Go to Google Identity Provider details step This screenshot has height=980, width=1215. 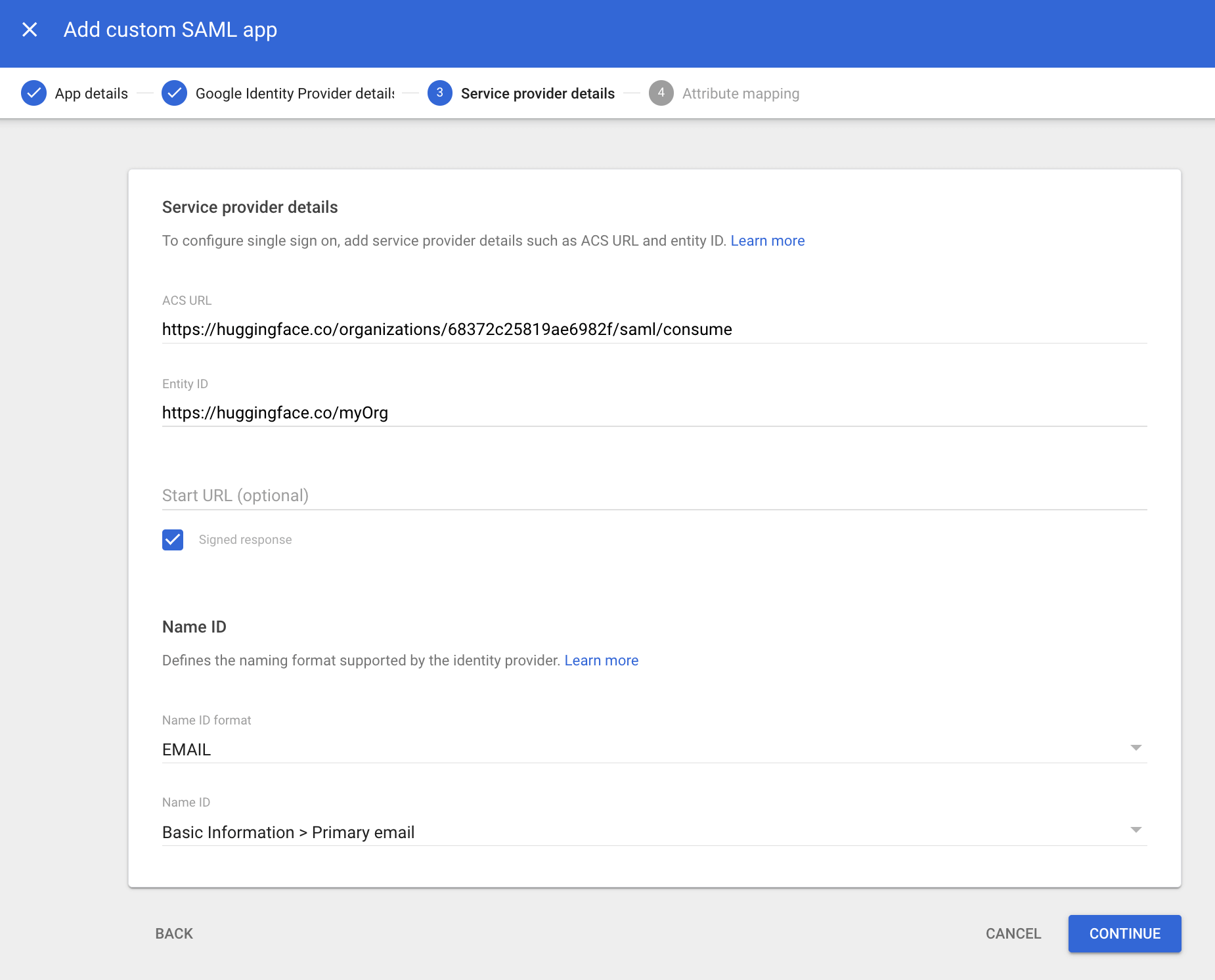tap(294, 93)
